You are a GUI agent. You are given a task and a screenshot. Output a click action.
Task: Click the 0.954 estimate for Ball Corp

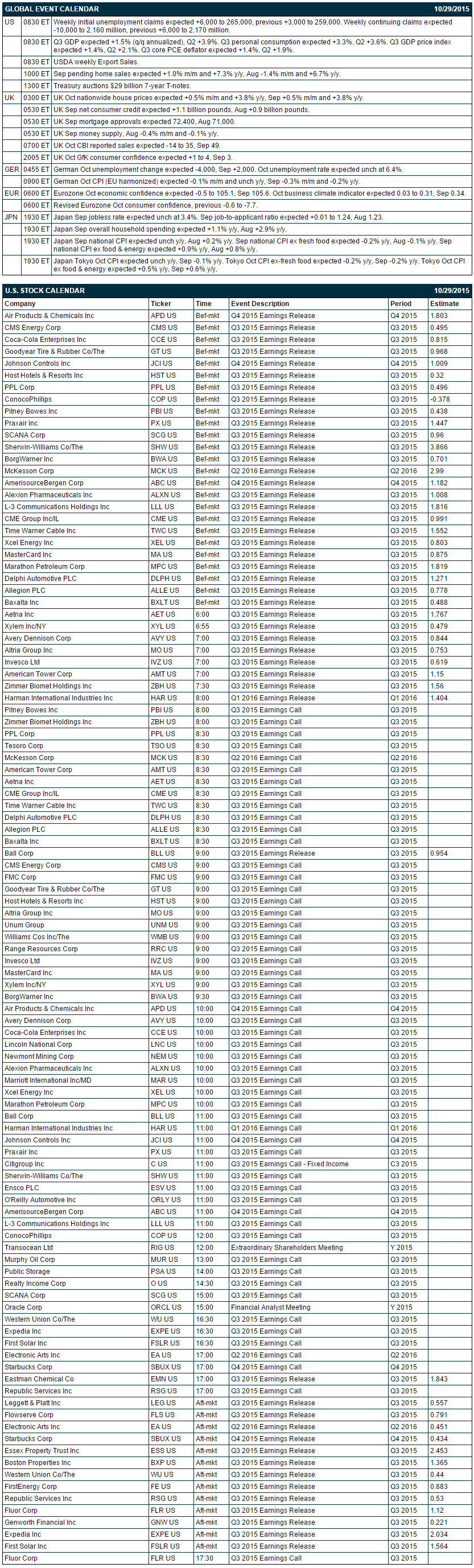439,853
